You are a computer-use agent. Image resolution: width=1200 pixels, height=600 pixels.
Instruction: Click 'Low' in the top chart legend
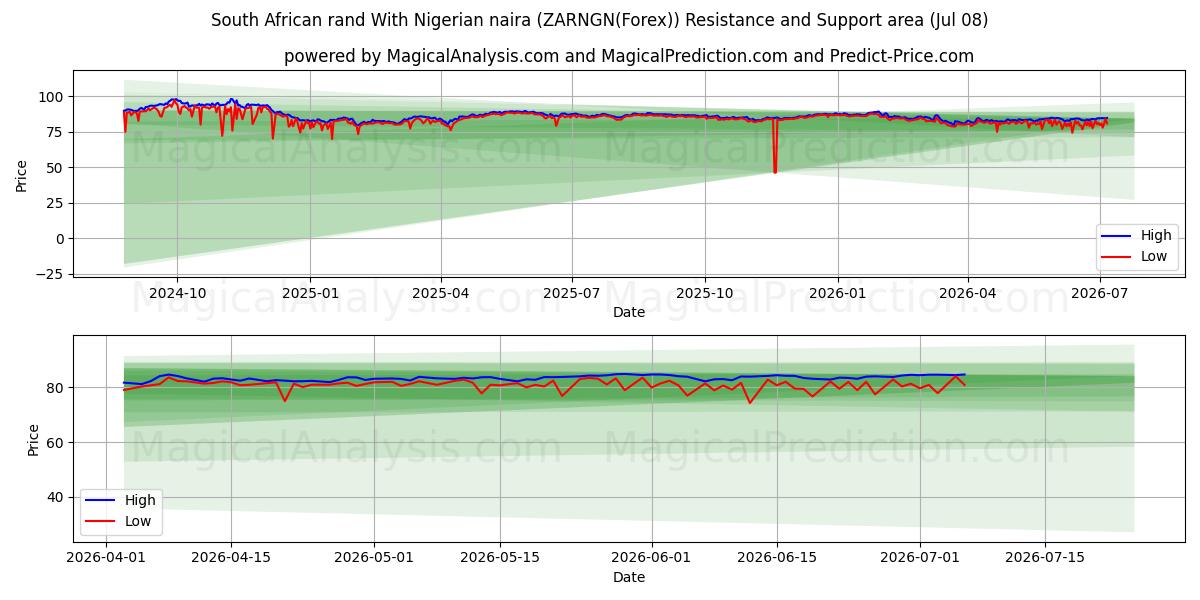click(x=1154, y=257)
